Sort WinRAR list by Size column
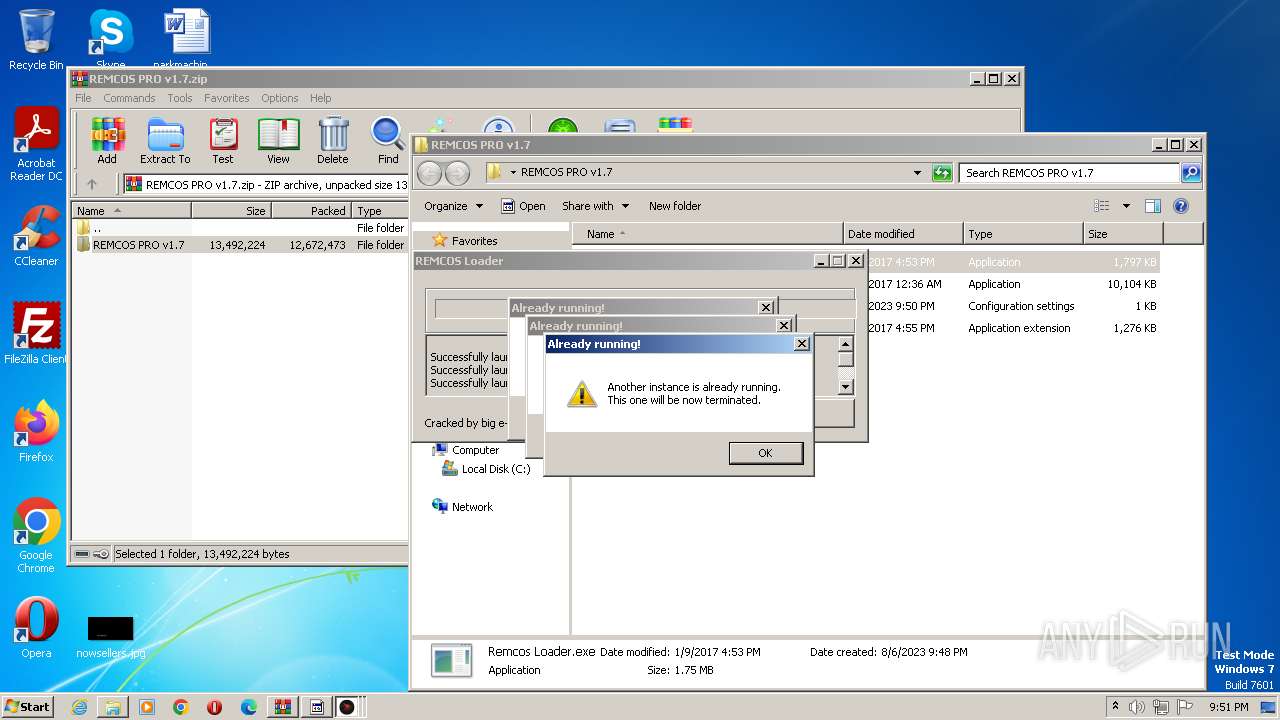This screenshot has height=720, width=1280. [x=231, y=211]
